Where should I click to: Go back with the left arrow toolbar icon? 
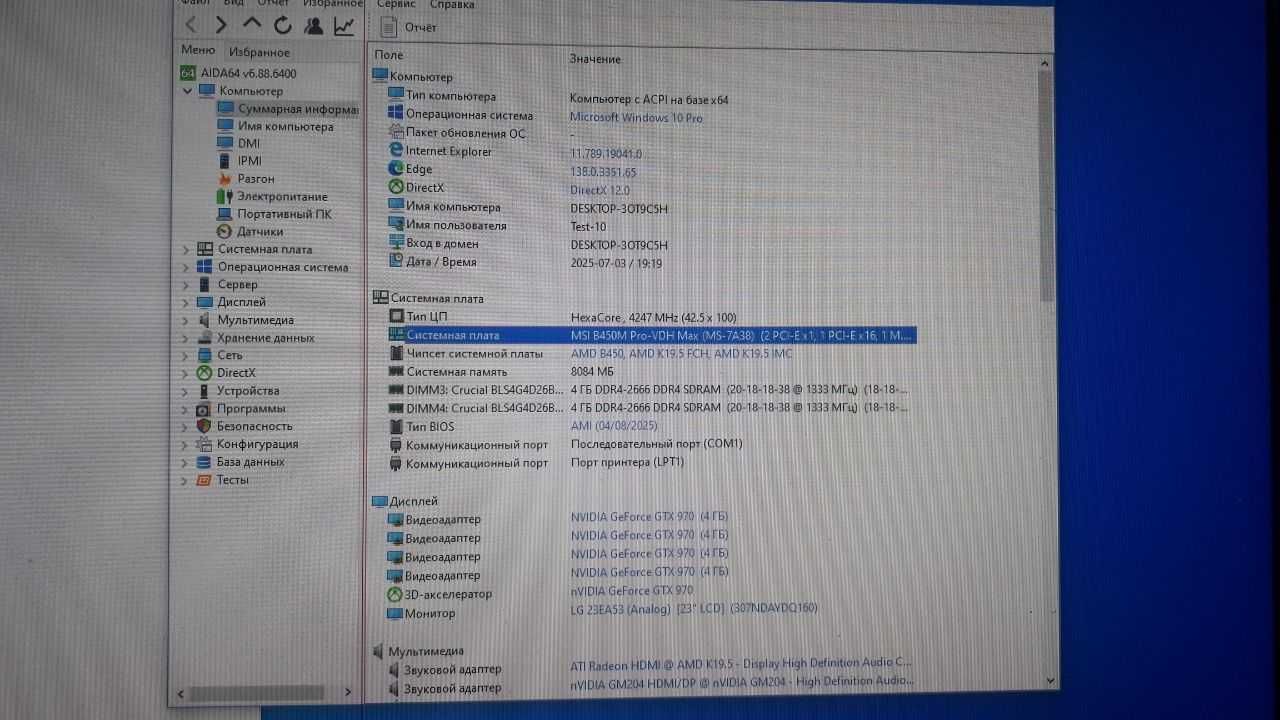point(192,26)
